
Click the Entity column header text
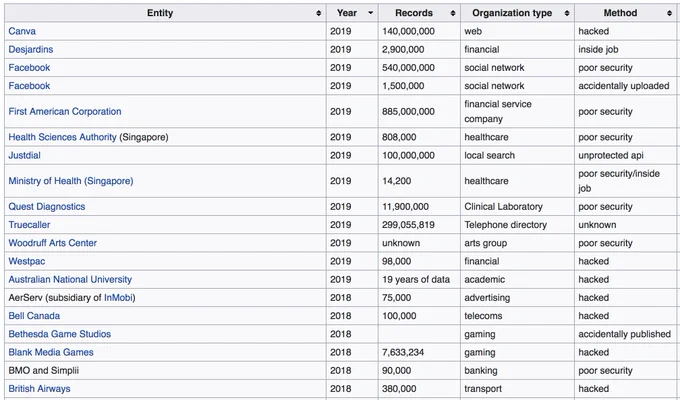[160, 13]
